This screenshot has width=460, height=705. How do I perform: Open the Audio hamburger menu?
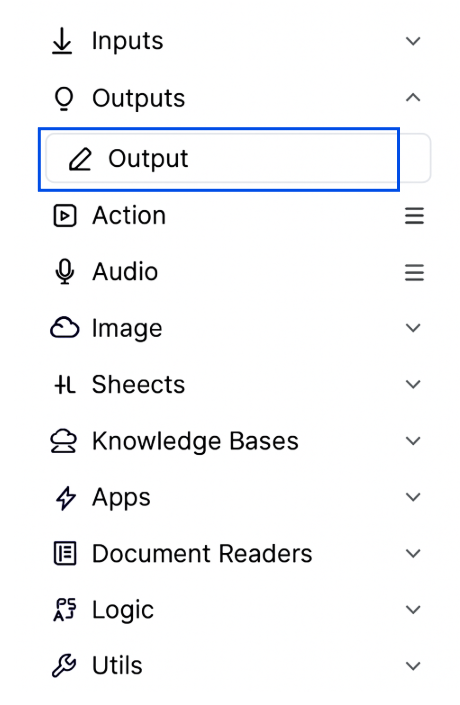(x=414, y=272)
